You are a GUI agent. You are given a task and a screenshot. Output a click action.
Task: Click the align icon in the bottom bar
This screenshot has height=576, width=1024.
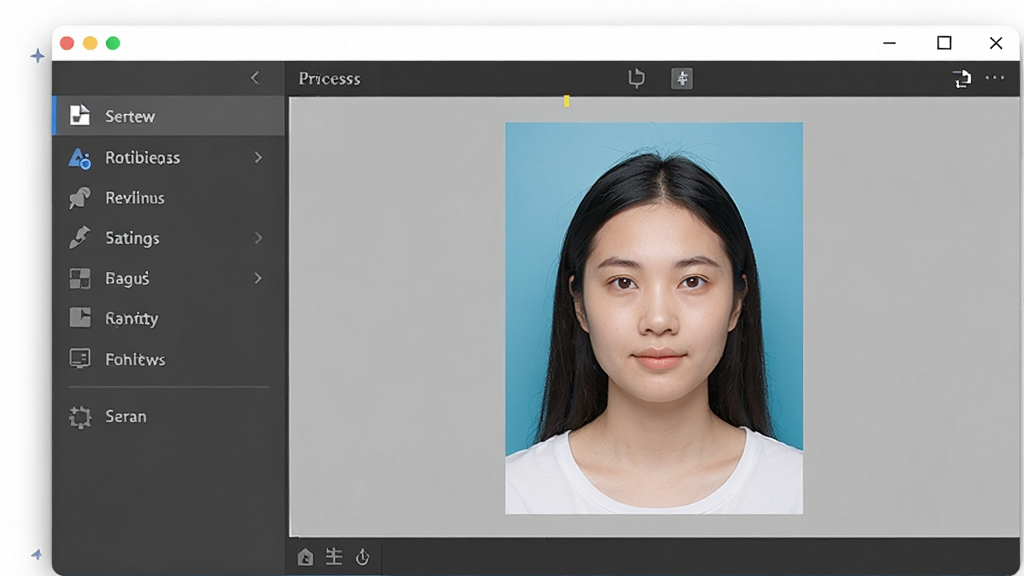point(334,556)
